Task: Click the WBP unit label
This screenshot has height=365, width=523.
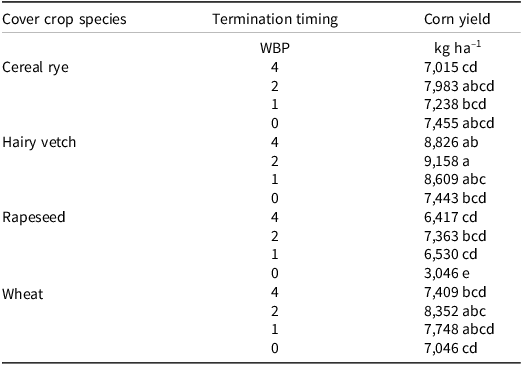Action: click(275, 48)
